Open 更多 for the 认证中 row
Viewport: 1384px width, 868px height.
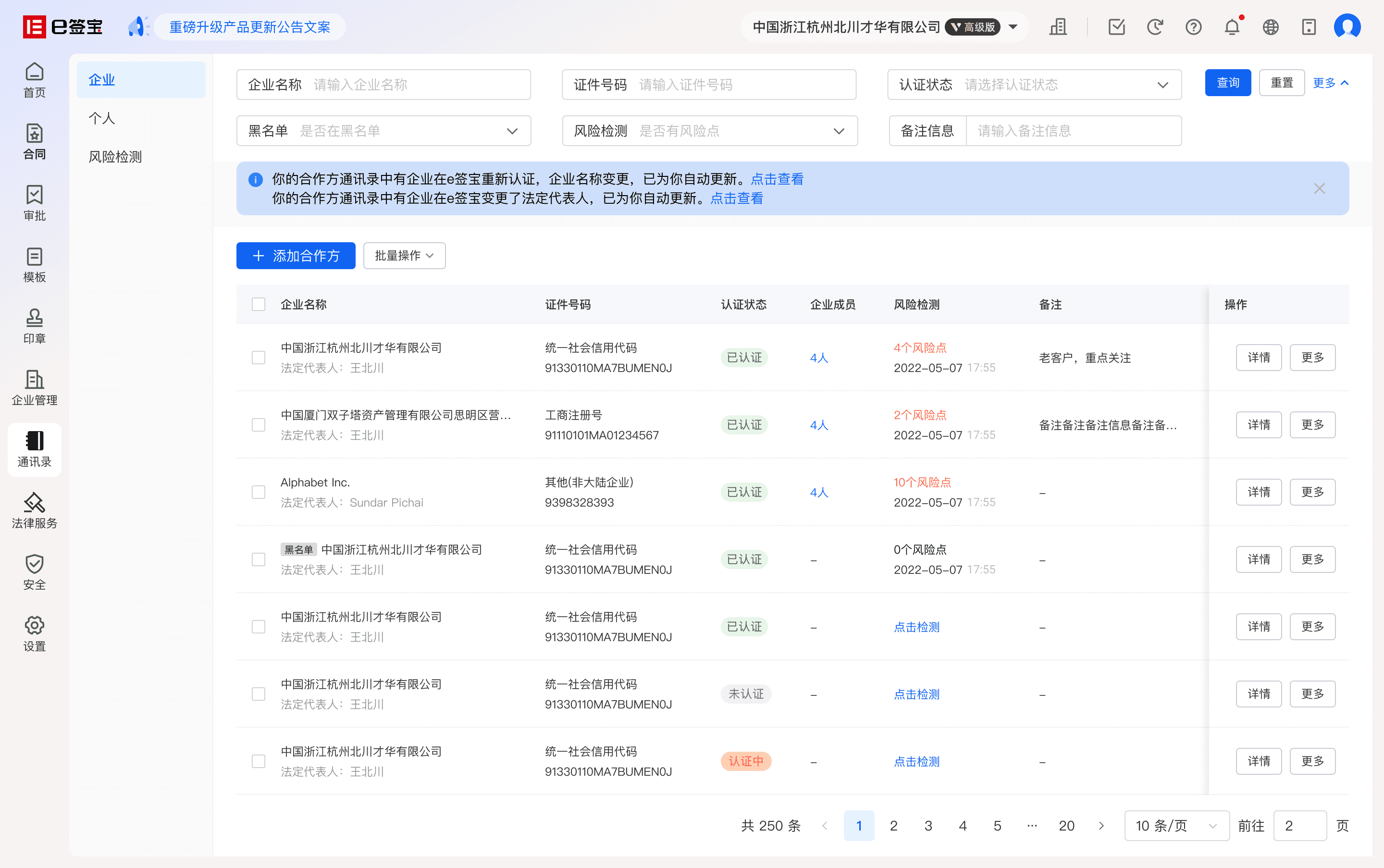pyautogui.click(x=1312, y=761)
